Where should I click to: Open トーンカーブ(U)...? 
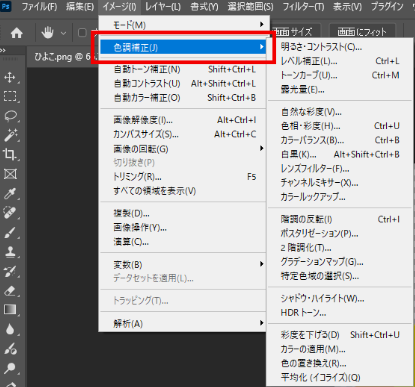click(x=341, y=75)
